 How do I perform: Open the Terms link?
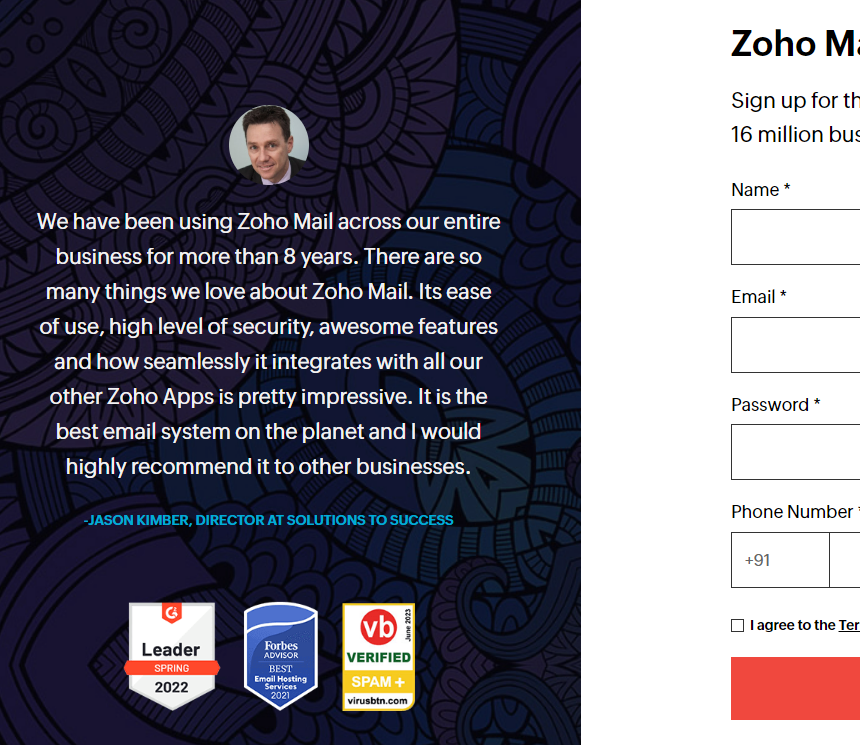click(849, 625)
